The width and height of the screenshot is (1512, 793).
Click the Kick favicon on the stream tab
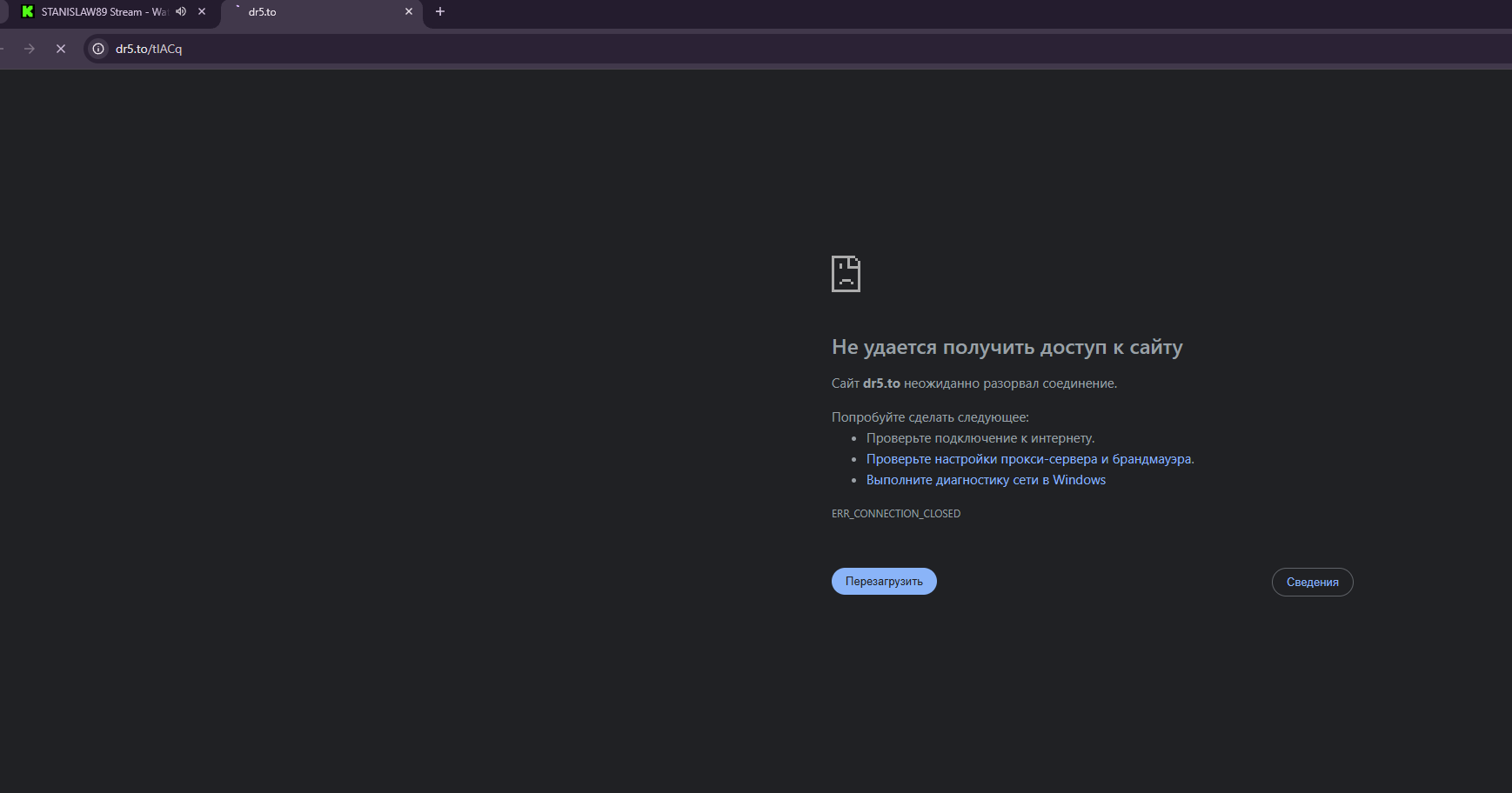(x=27, y=11)
